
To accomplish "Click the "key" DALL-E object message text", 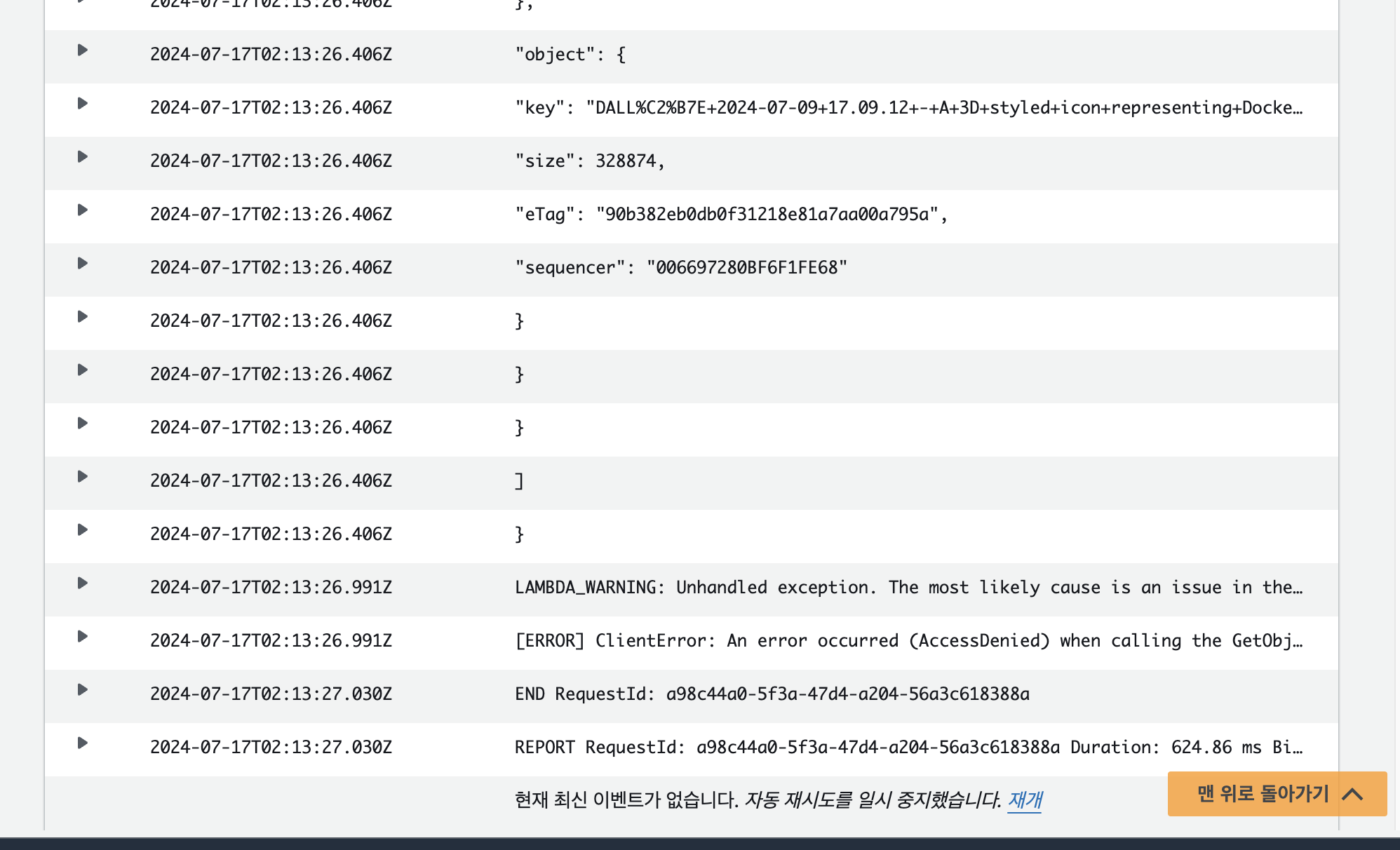I will 908,108.
